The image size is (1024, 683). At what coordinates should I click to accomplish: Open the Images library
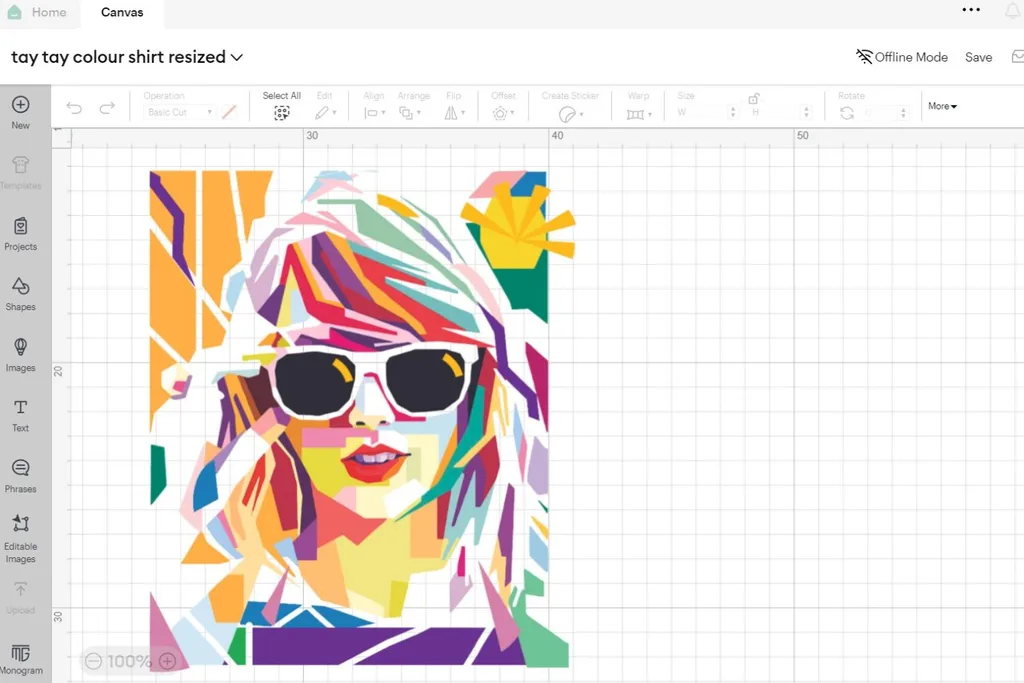[x=20, y=355]
